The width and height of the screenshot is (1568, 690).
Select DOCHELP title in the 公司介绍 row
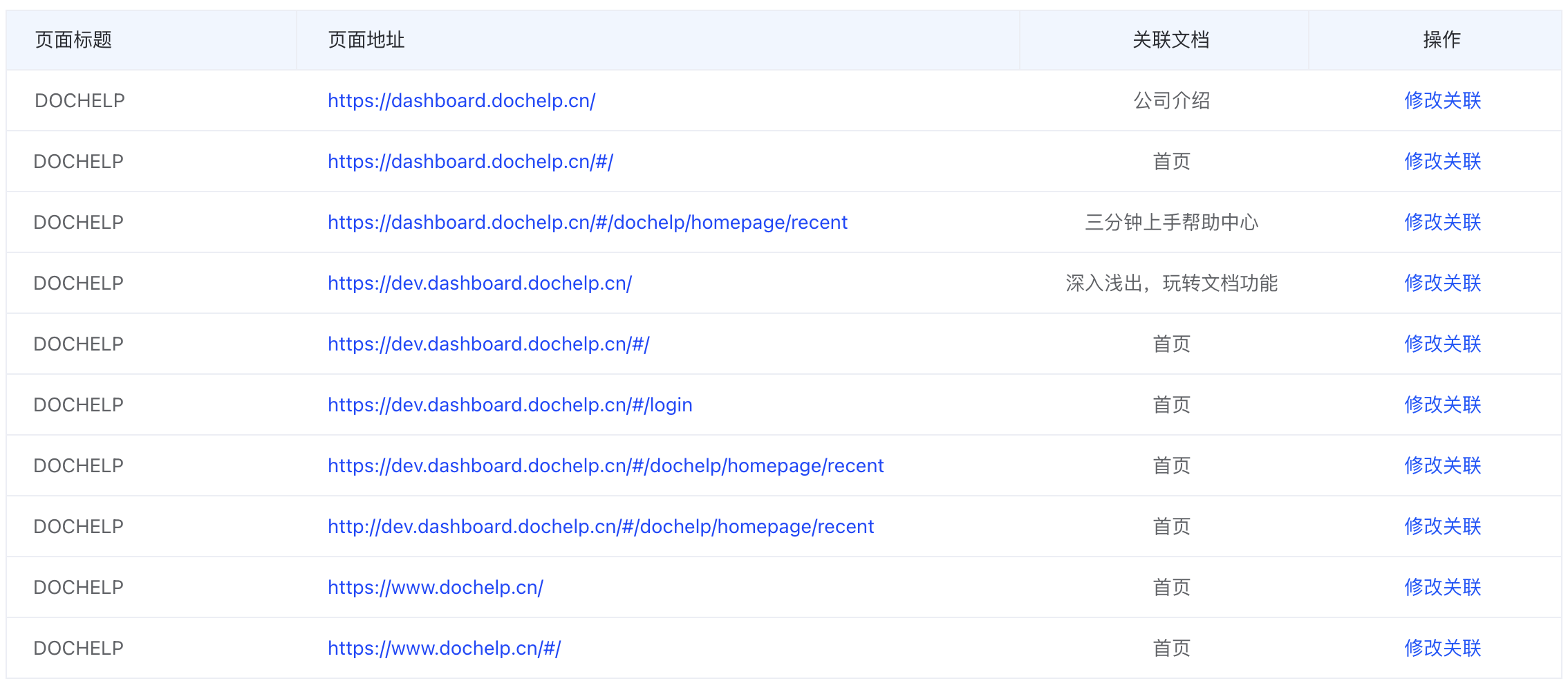(80, 101)
